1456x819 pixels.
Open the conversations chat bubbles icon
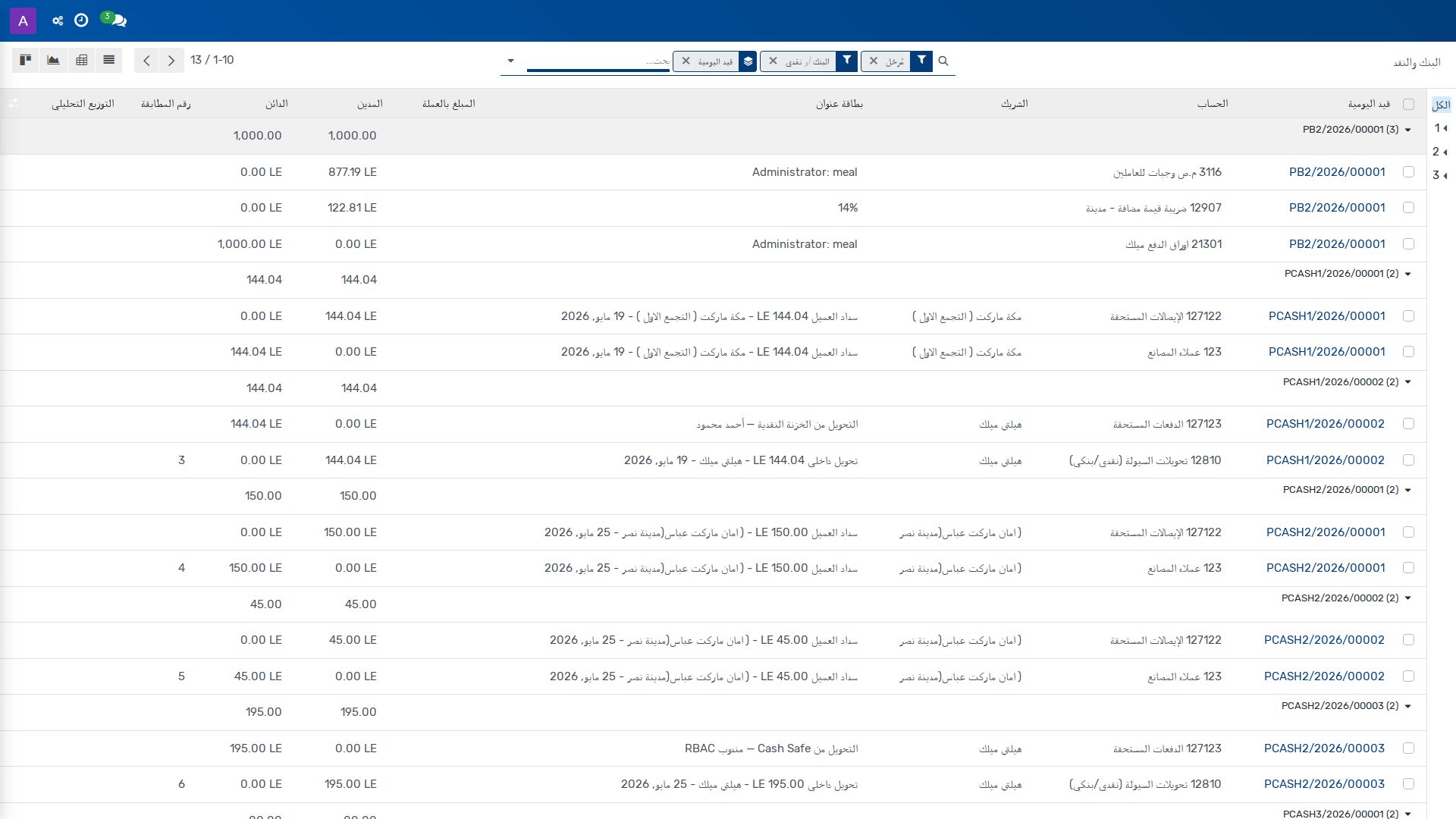[x=115, y=20]
